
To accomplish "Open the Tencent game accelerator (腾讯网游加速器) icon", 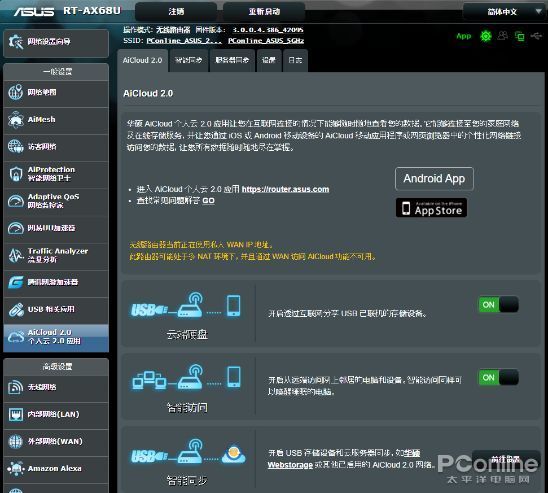I will pyautogui.click(x=16, y=282).
